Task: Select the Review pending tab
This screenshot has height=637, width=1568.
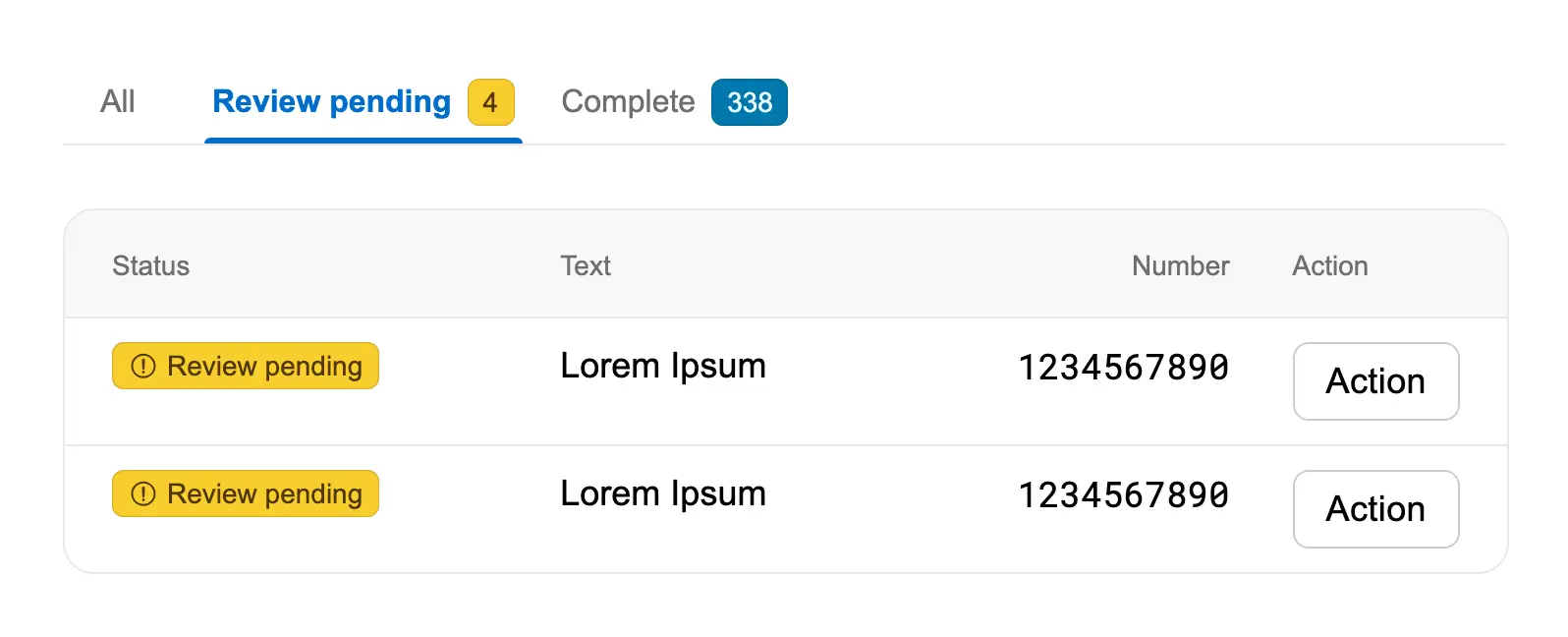Action: 331,102
